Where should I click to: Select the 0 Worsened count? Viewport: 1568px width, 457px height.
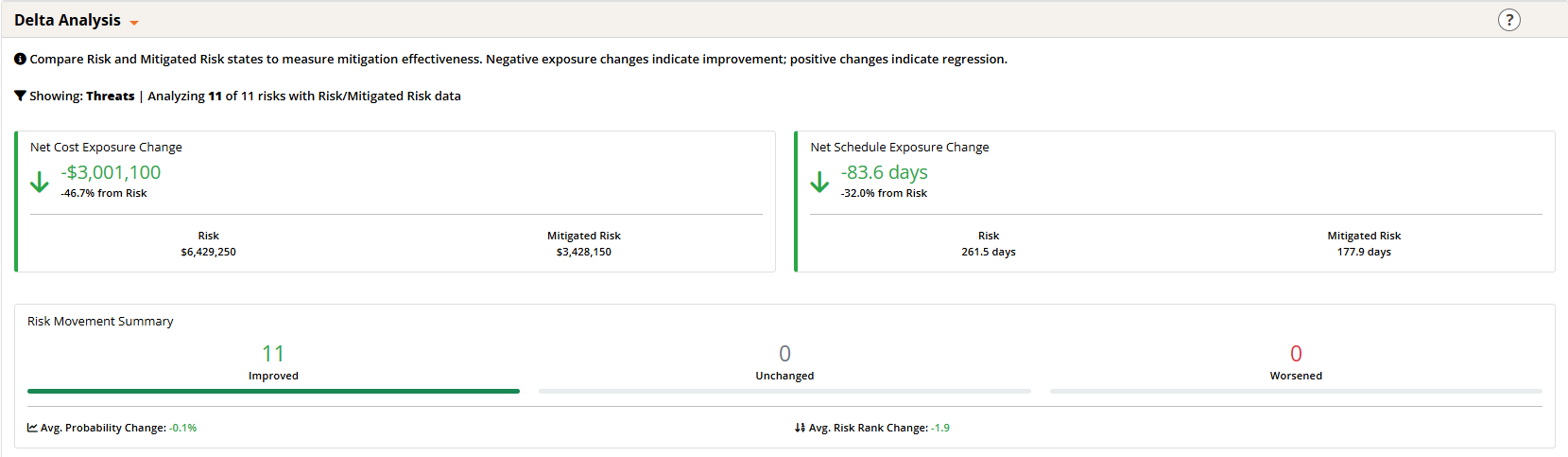click(1296, 354)
